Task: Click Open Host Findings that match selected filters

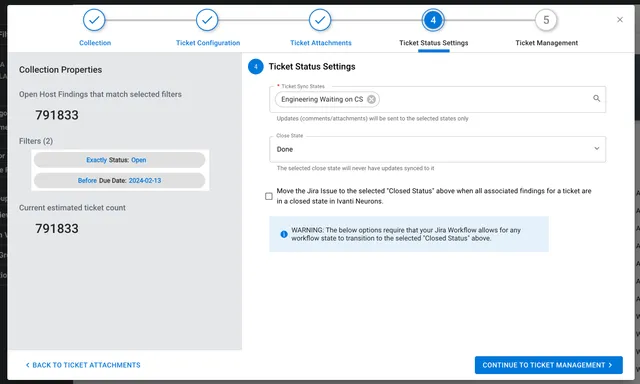Action: tap(100, 94)
